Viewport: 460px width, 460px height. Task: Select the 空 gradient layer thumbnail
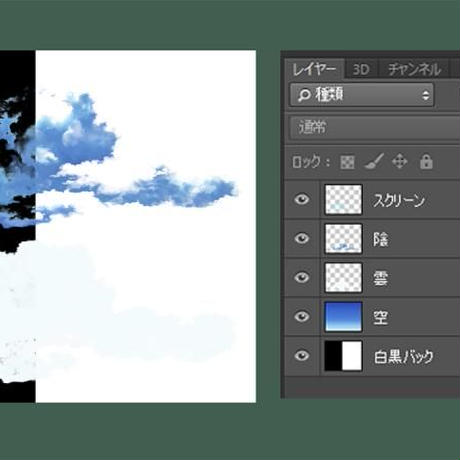pos(343,317)
